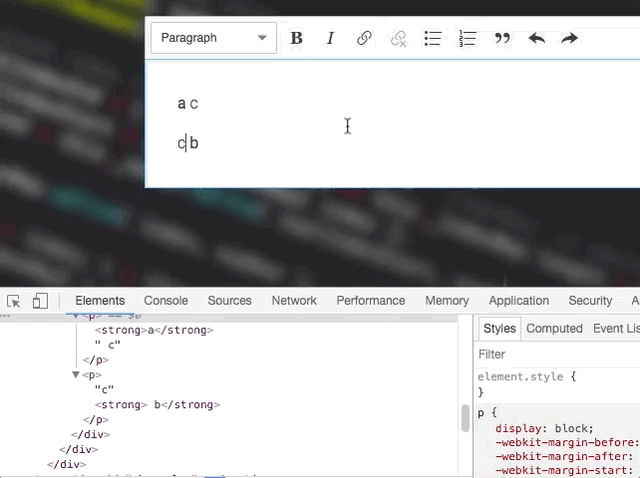
Task: Switch to the Elements tab
Action: tap(100, 301)
